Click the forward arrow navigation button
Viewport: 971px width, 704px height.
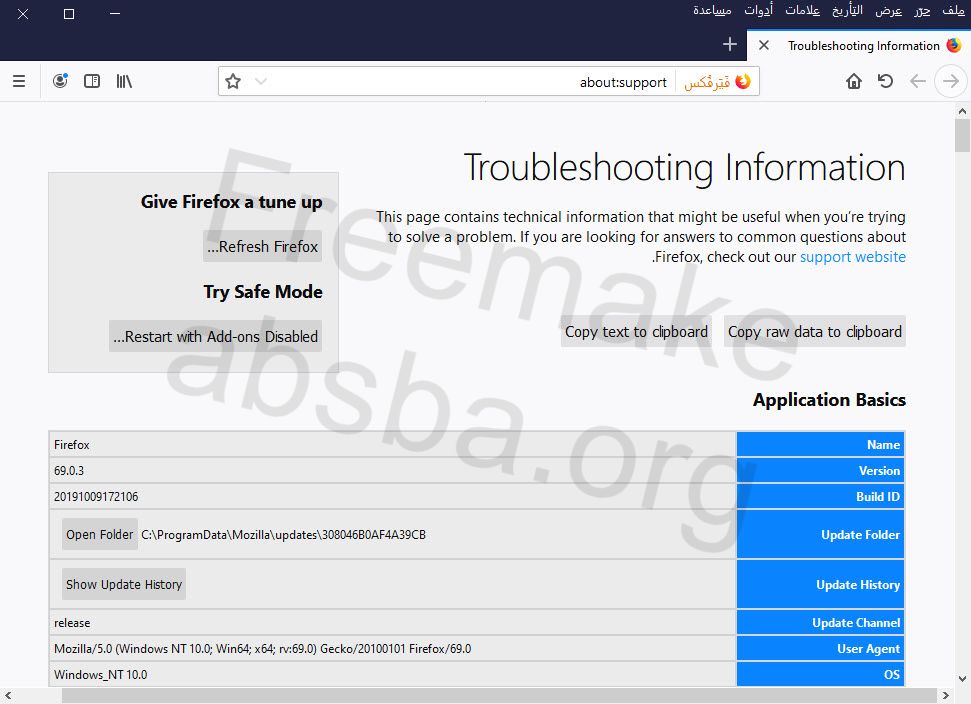point(951,81)
